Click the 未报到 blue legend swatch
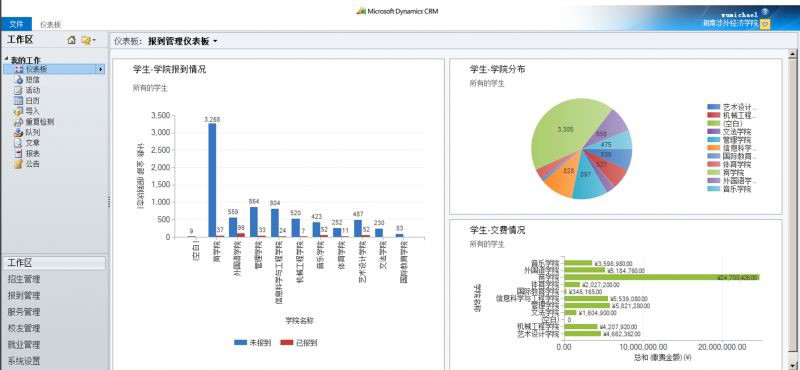This screenshot has width=800, height=370. pyautogui.click(x=240, y=342)
